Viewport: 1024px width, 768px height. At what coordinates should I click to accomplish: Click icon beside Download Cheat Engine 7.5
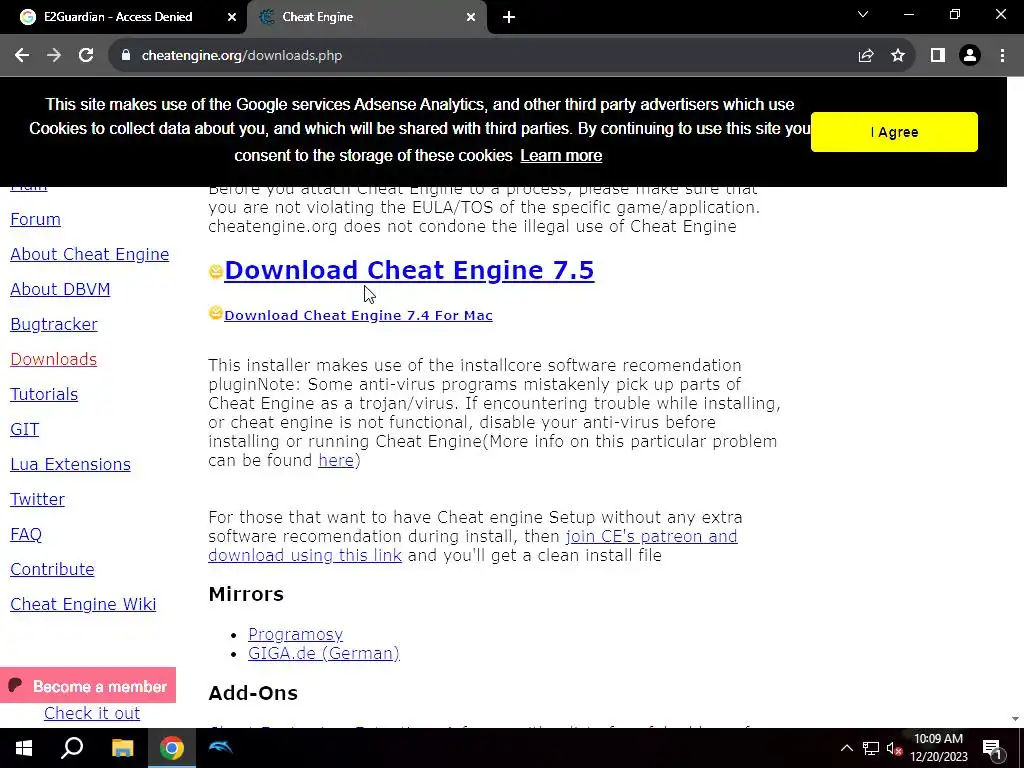coord(216,271)
